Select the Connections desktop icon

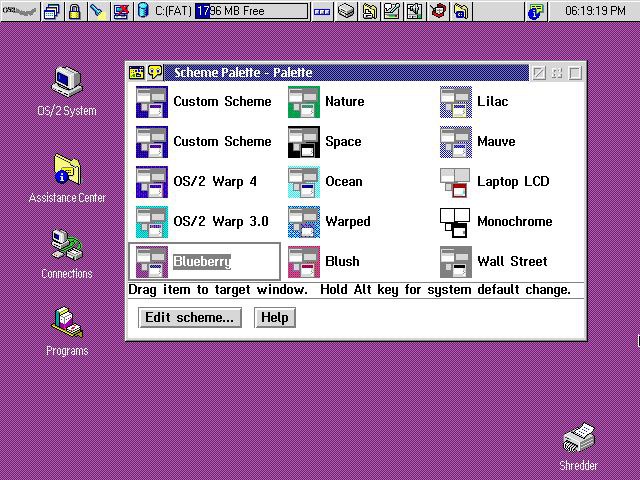click(67, 254)
